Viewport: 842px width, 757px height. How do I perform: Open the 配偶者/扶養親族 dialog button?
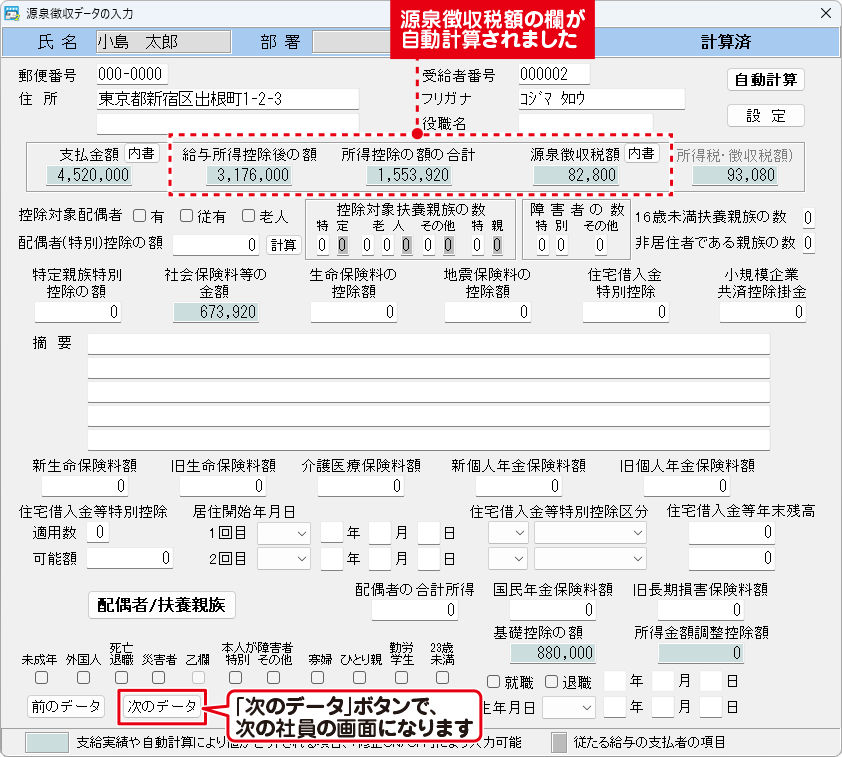coord(162,604)
